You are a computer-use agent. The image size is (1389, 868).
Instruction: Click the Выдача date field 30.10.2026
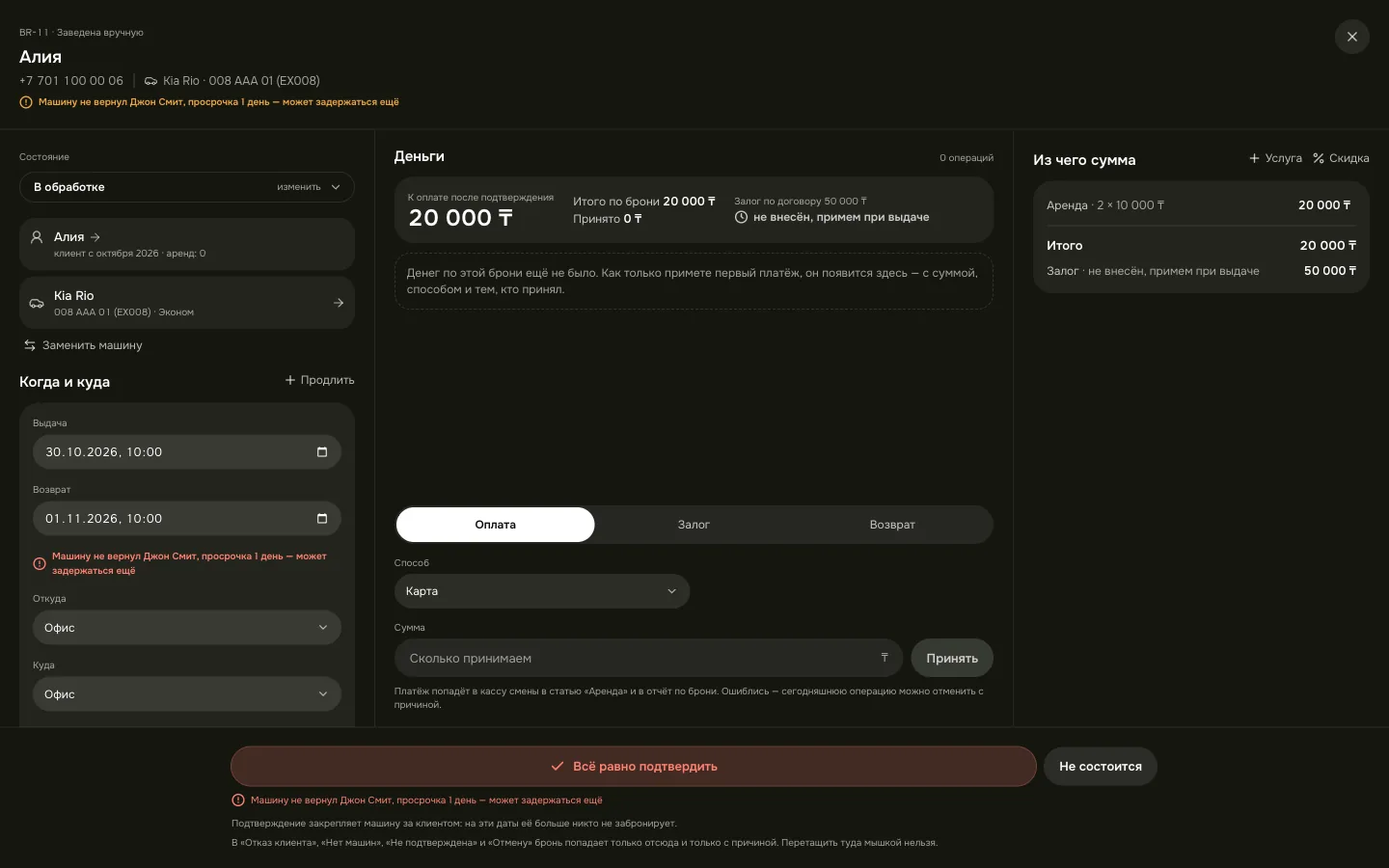click(x=187, y=452)
